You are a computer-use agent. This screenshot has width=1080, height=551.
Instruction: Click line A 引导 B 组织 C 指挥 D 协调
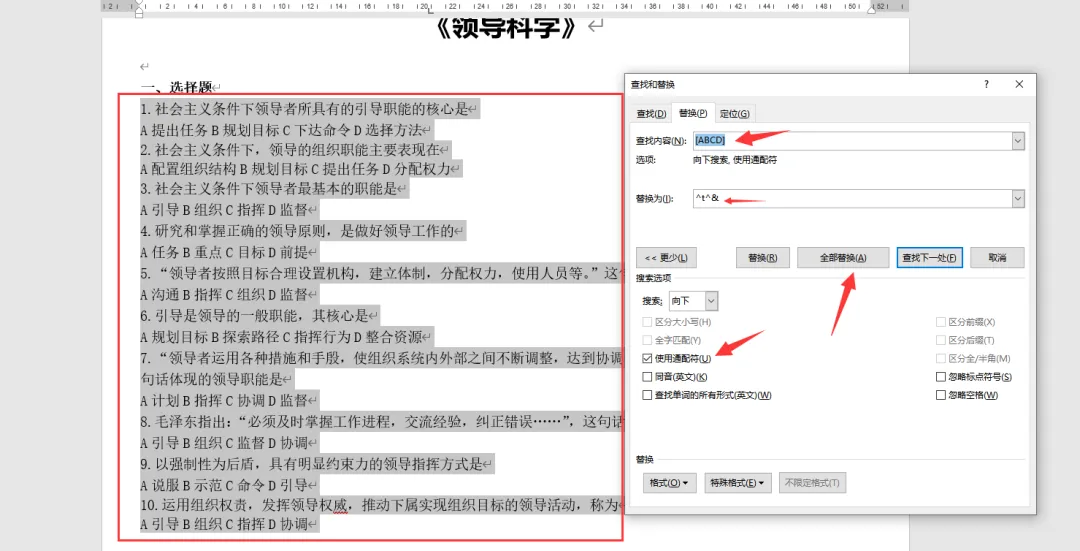click(224, 524)
